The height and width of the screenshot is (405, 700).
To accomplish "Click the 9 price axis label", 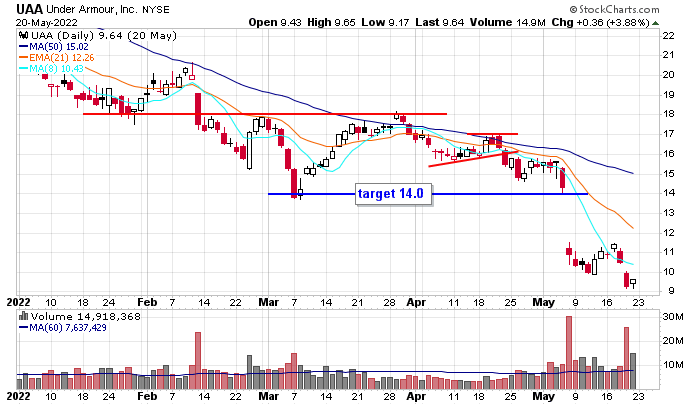I will tap(671, 291).
